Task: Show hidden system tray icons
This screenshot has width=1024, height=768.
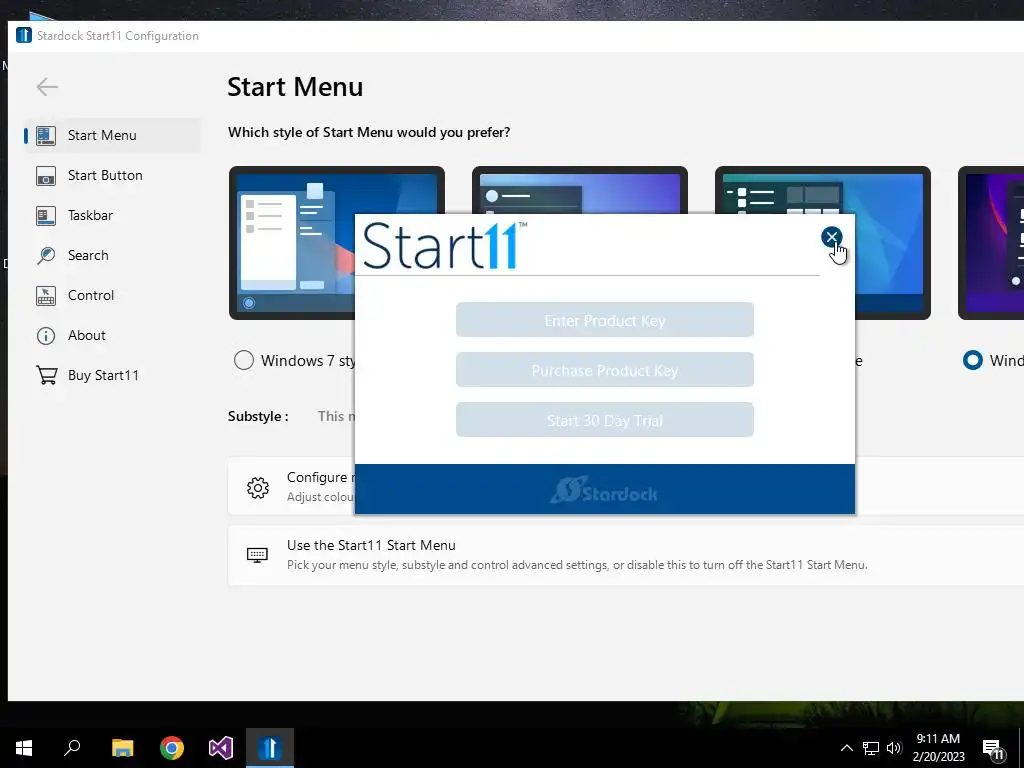Action: 846,748
